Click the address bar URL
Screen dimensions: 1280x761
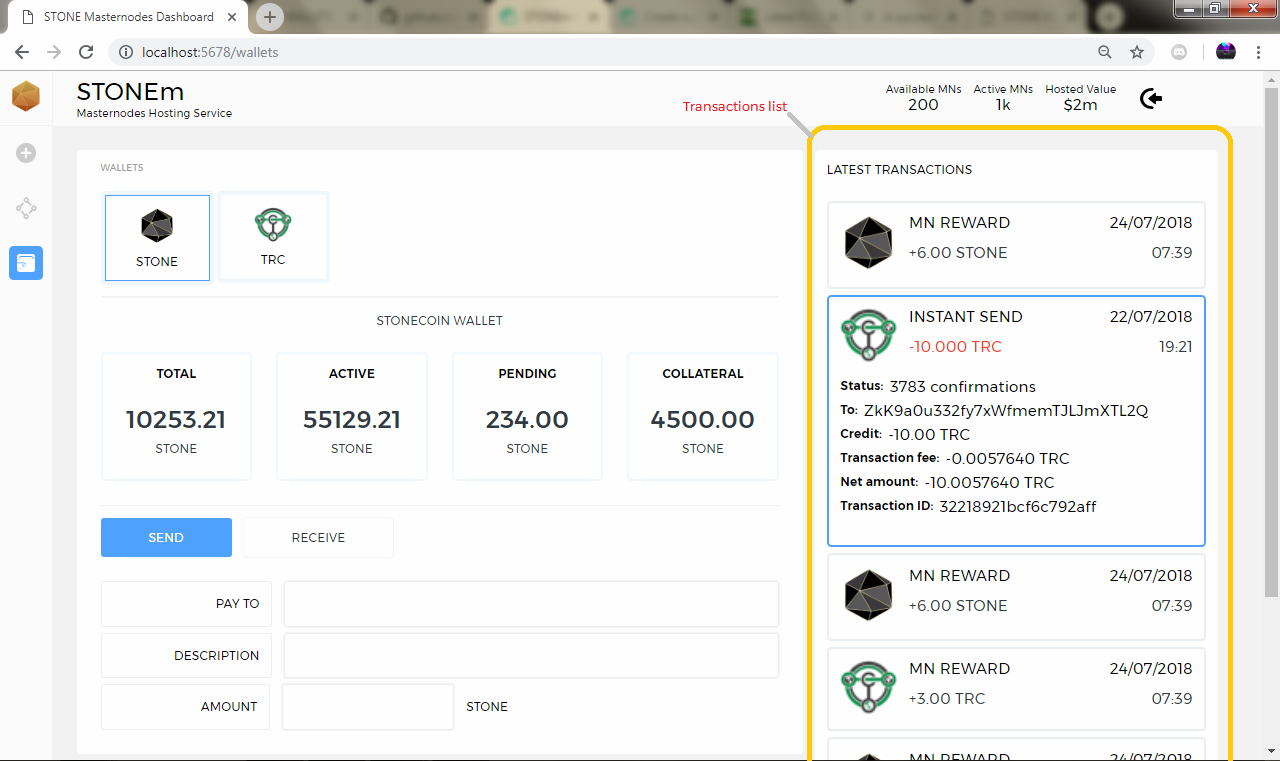click(x=212, y=52)
